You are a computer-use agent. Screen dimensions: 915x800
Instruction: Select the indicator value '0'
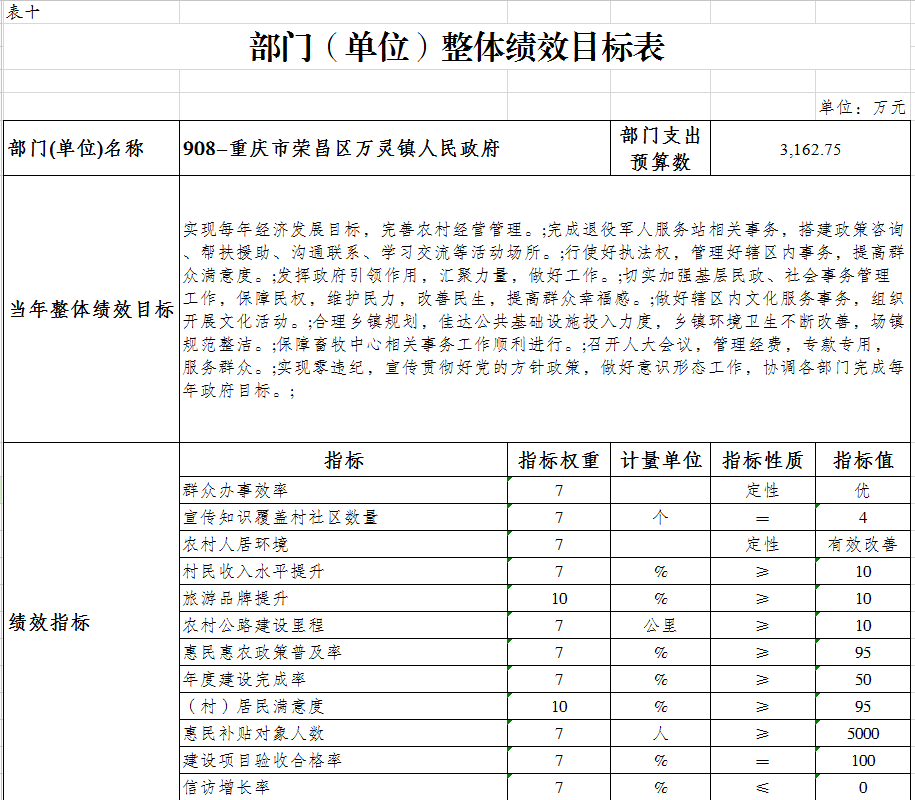click(x=862, y=788)
